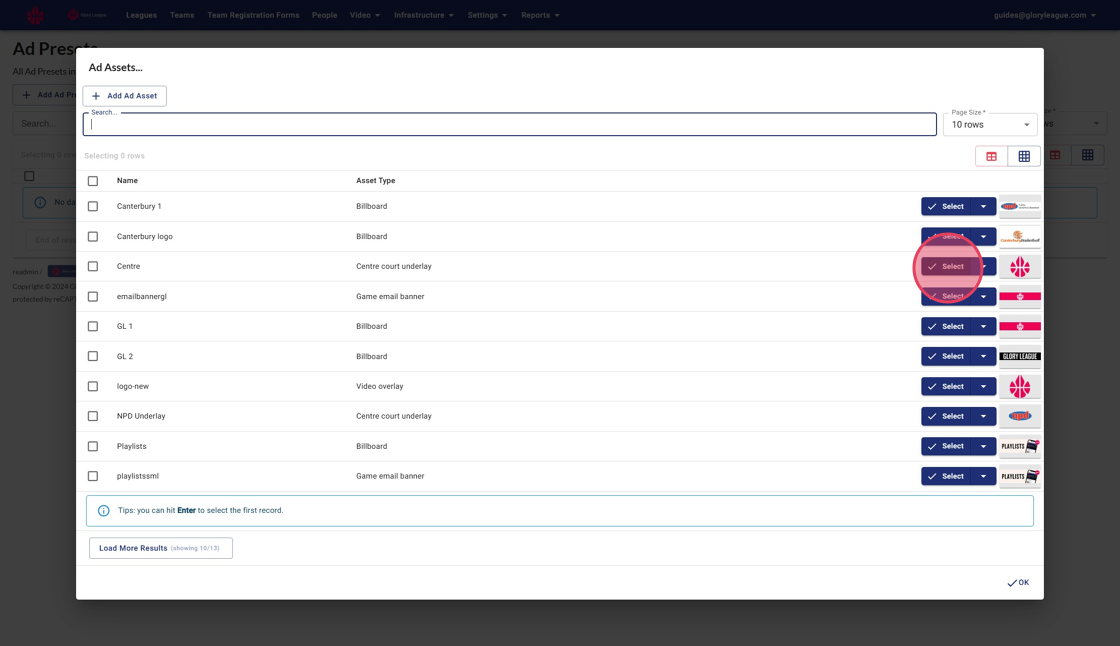Open the guides@gloryleague.com account menu
The width and height of the screenshot is (1120, 646).
click(x=1044, y=15)
